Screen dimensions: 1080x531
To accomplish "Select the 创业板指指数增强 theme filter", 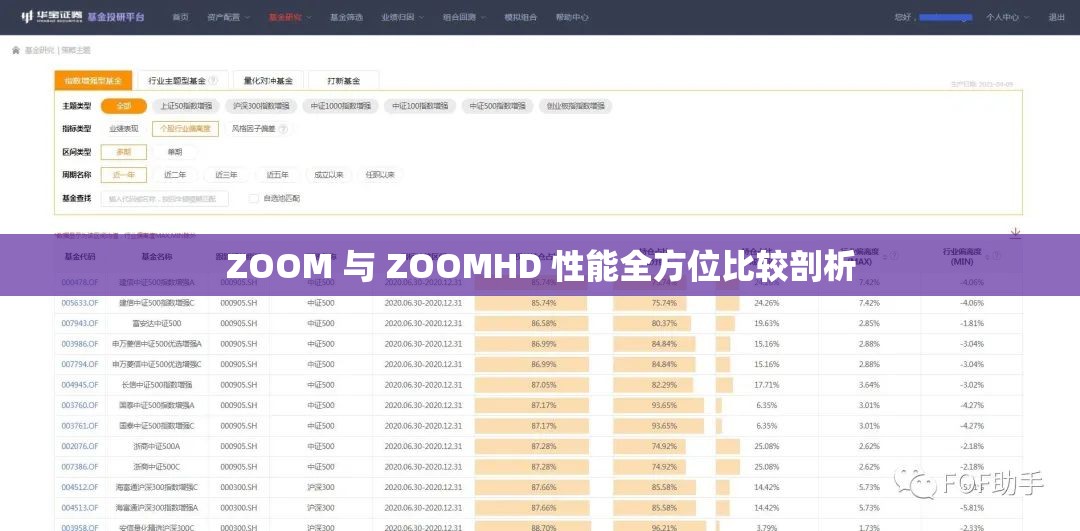I will point(576,106).
